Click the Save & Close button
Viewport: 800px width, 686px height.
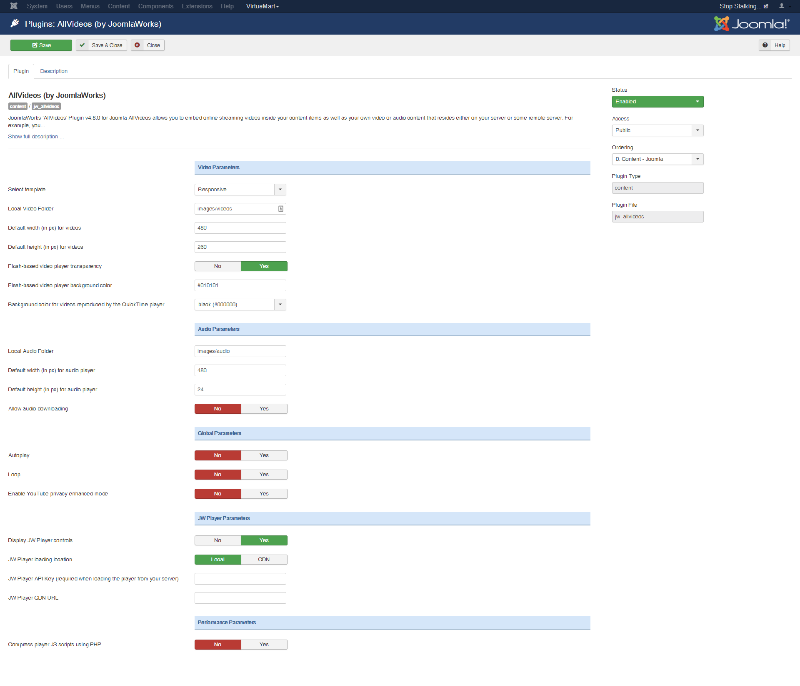pyautogui.click(x=102, y=45)
